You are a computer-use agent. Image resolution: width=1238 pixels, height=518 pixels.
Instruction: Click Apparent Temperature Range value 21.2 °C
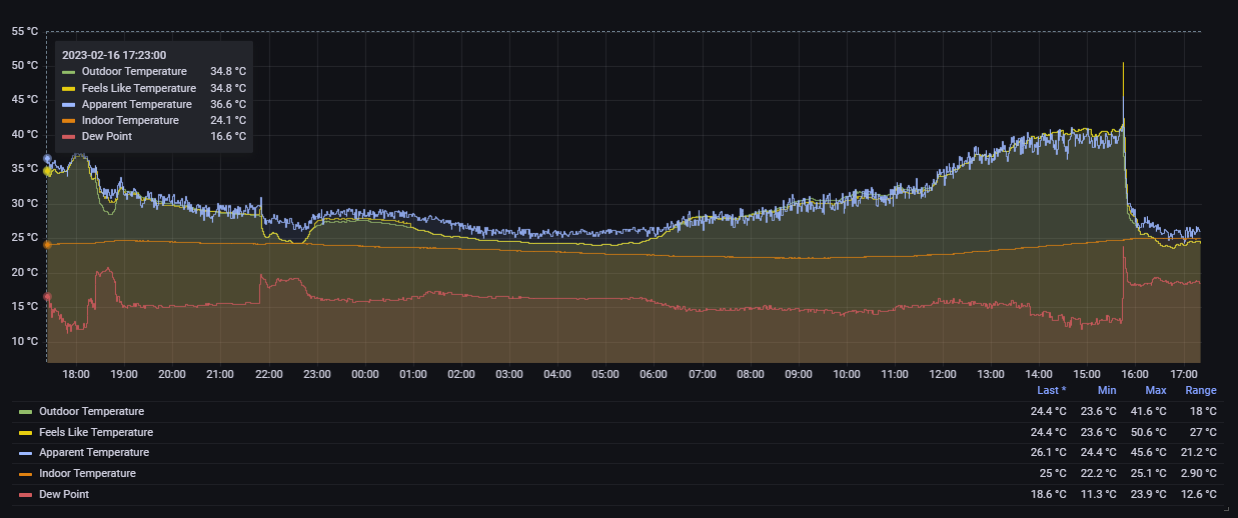point(1199,452)
